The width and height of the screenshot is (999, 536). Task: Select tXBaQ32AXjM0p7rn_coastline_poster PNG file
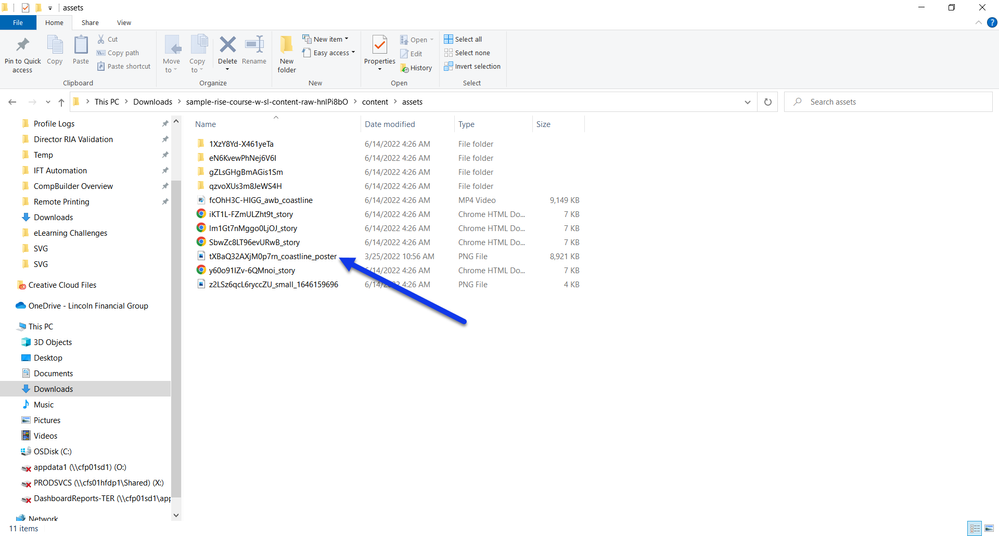(272, 256)
